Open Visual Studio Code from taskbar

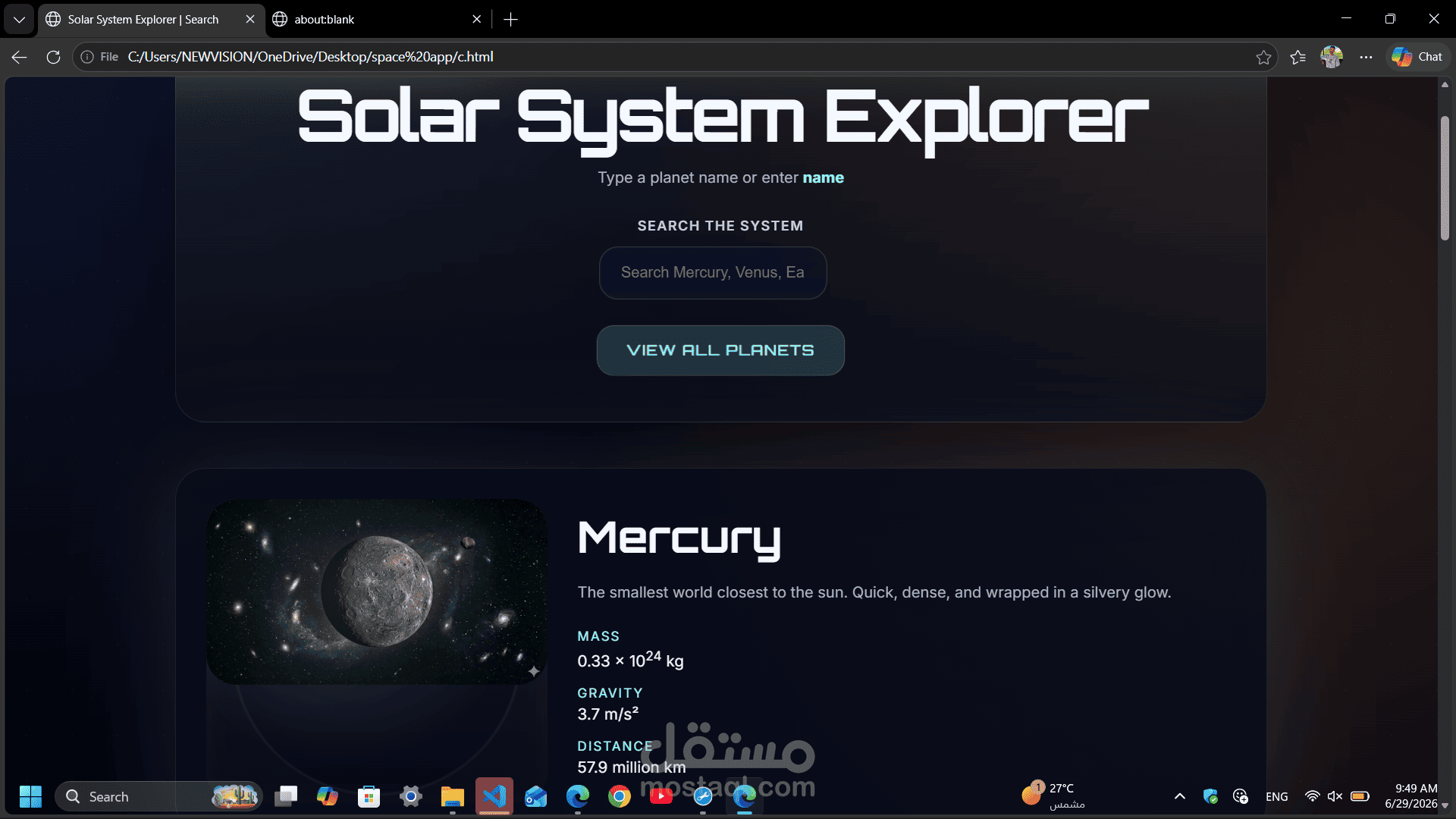click(x=494, y=796)
